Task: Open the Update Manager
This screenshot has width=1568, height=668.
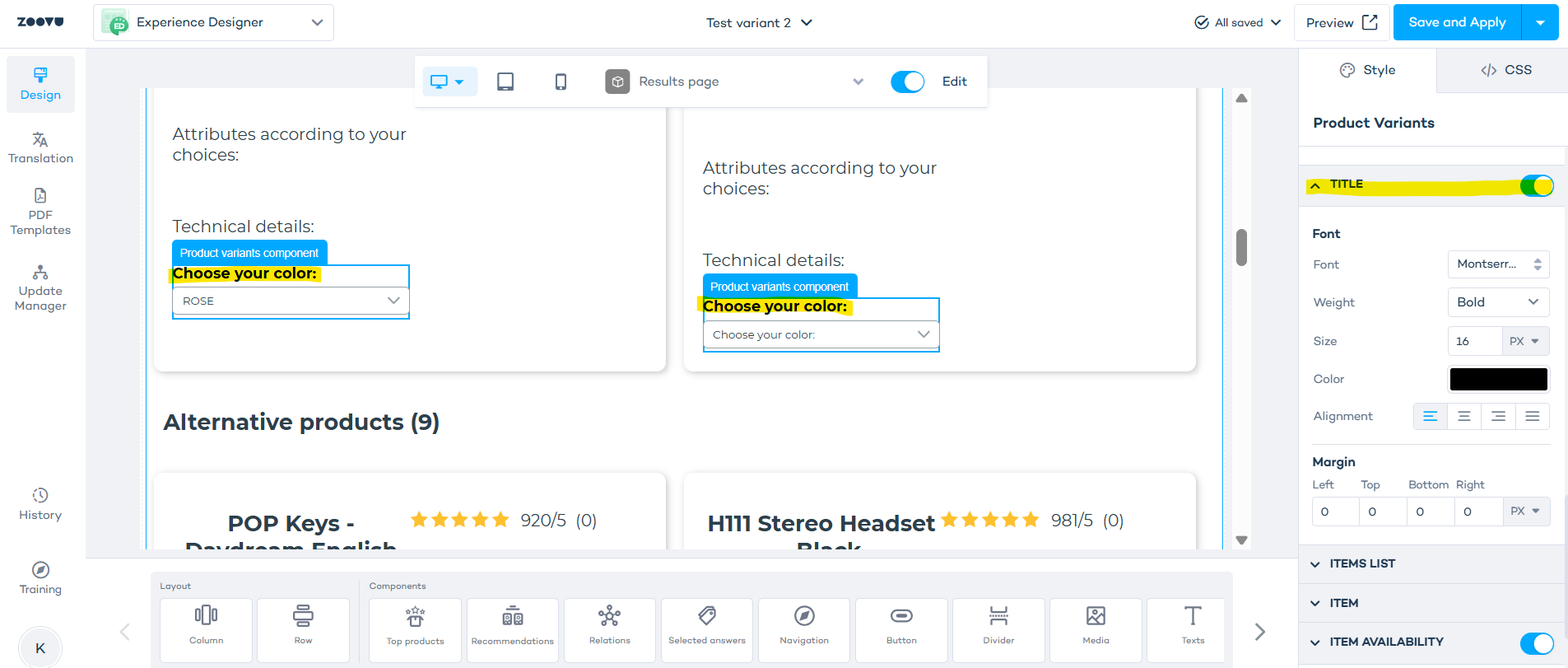Action: point(40,288)
